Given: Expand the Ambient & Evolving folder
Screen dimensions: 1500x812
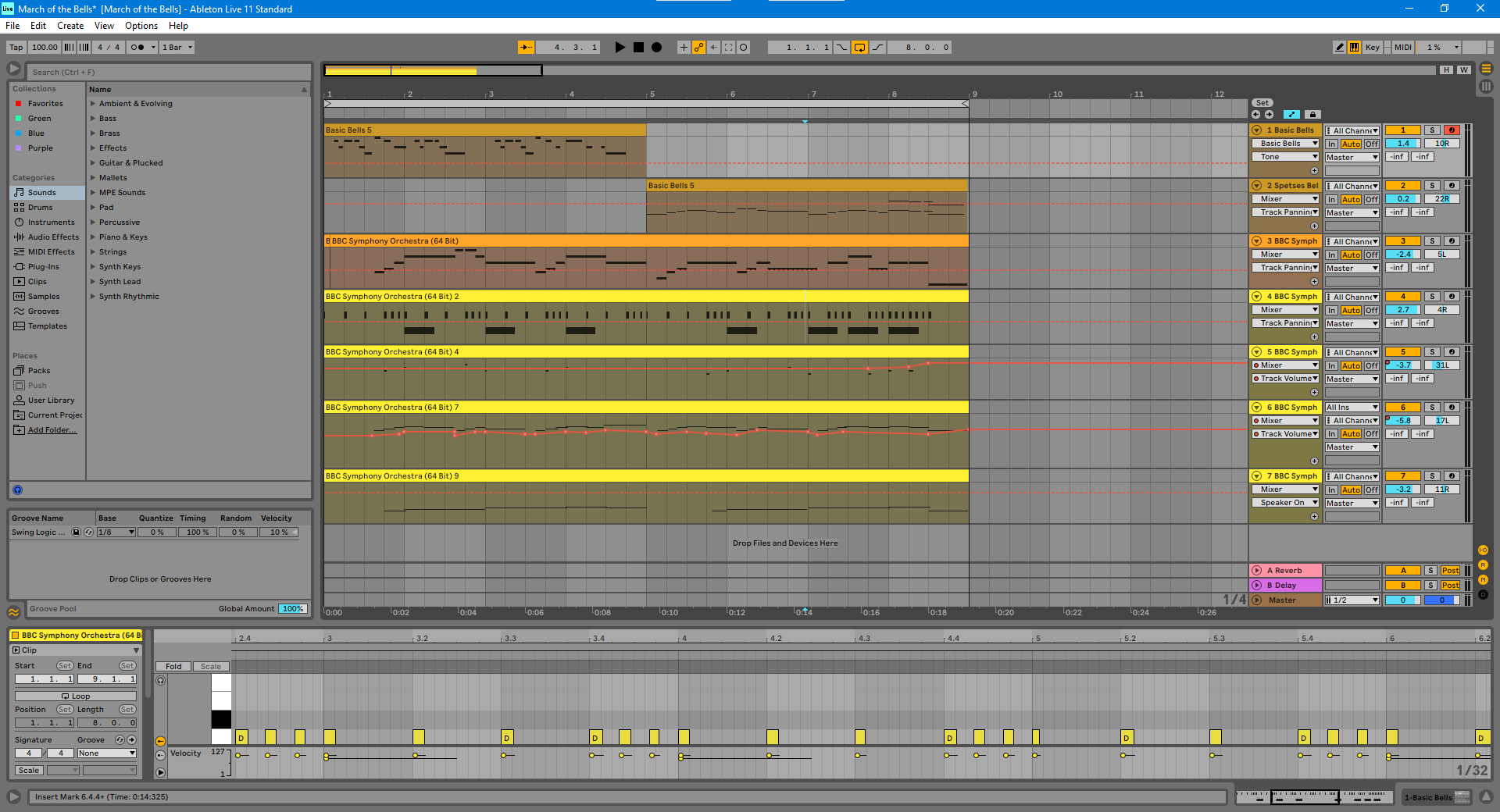Looking at the screenshot, I should [x=93, y=104].
